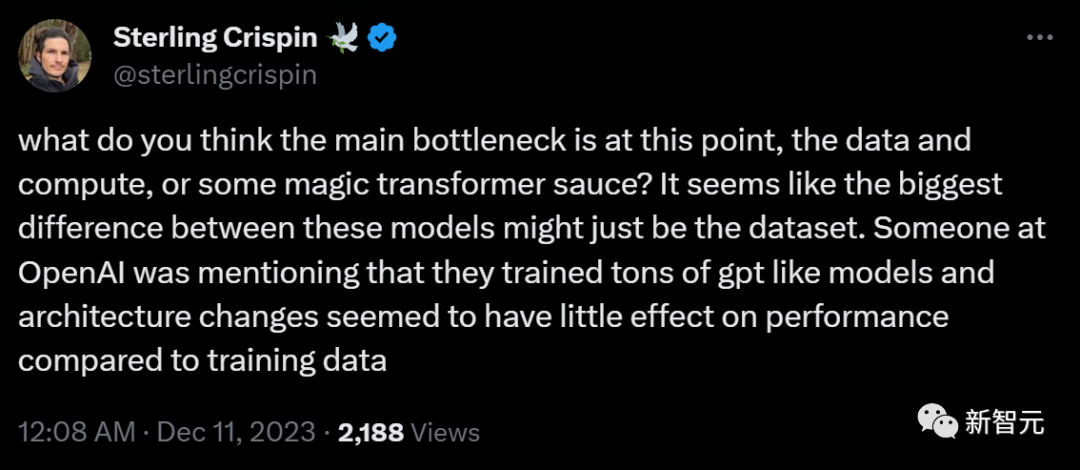Click the 2,188 view count number

tap(371, 432)
